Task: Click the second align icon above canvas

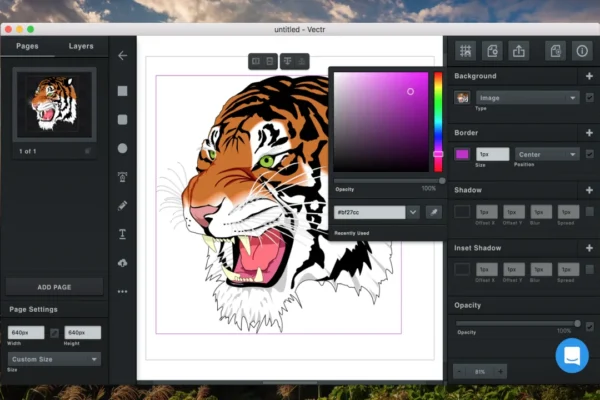Action: [x=270, y=61]
